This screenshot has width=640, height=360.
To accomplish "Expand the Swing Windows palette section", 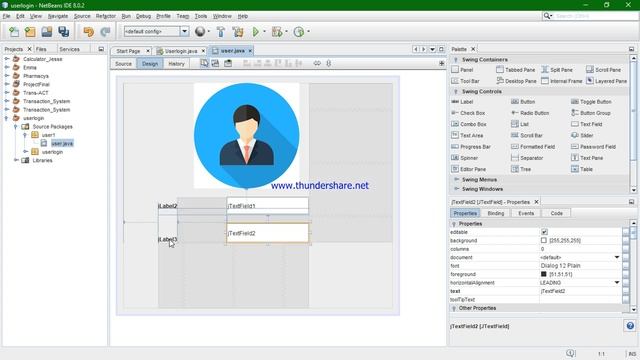I will (x=456, y=189).
